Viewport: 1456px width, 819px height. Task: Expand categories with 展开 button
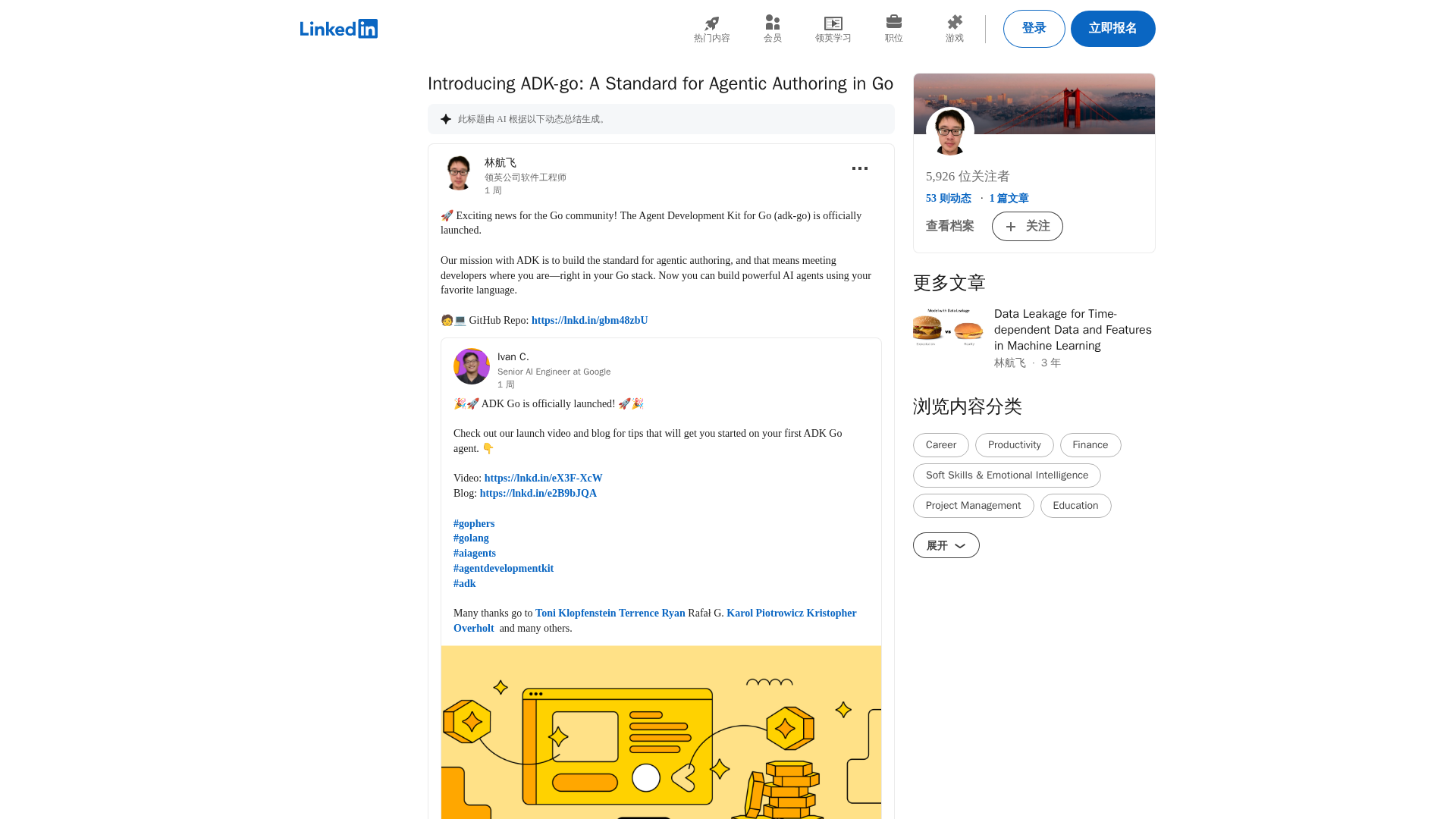(946, 545)
